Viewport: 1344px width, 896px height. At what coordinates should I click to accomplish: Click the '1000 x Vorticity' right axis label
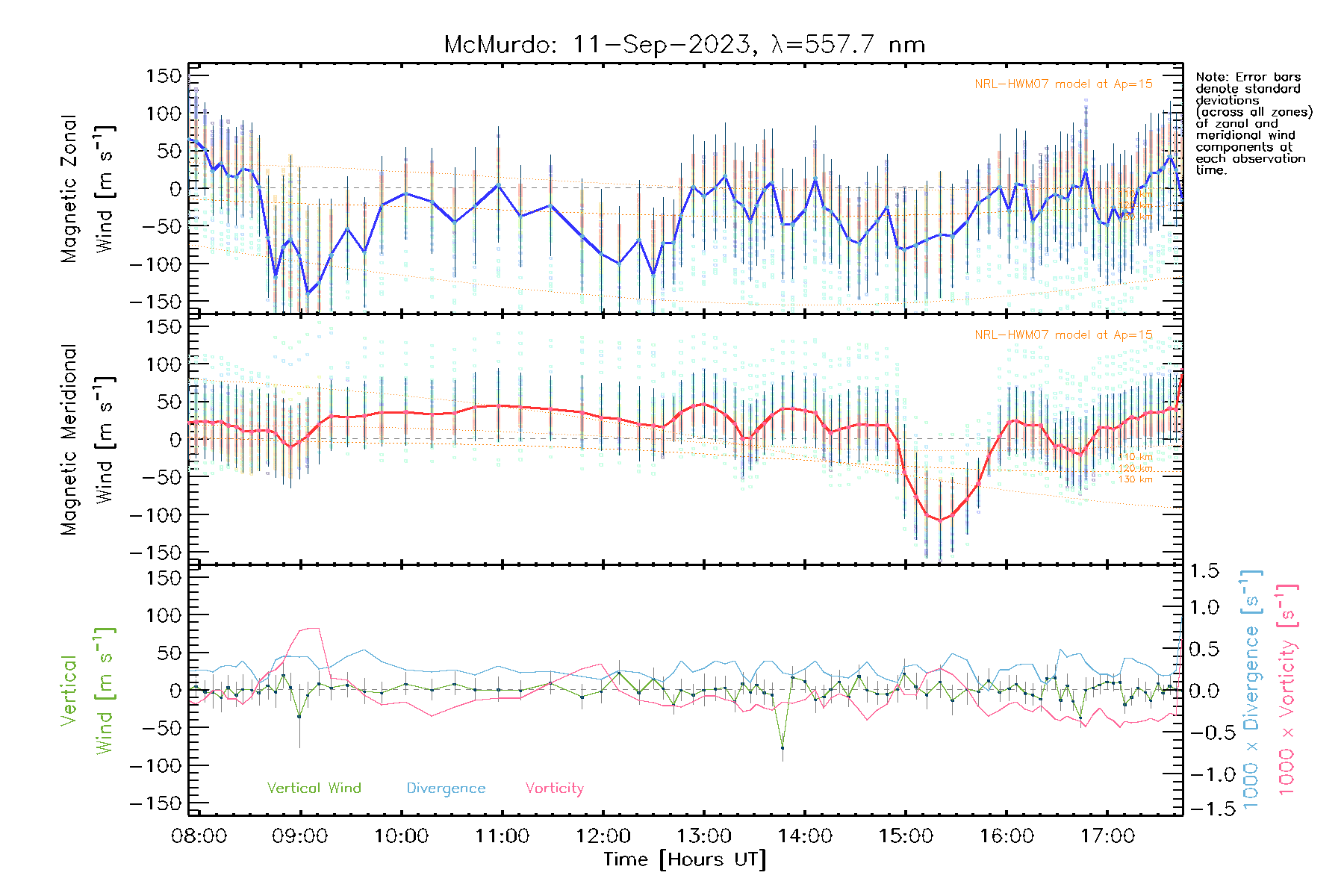tap(1286, 689)
